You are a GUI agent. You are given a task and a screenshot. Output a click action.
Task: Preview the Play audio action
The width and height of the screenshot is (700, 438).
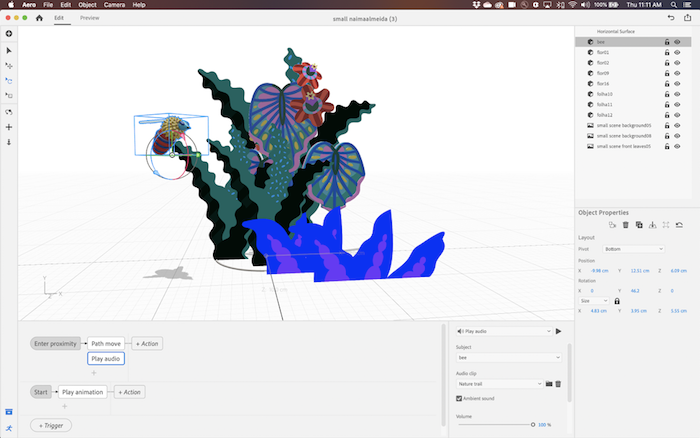point(558,331)
